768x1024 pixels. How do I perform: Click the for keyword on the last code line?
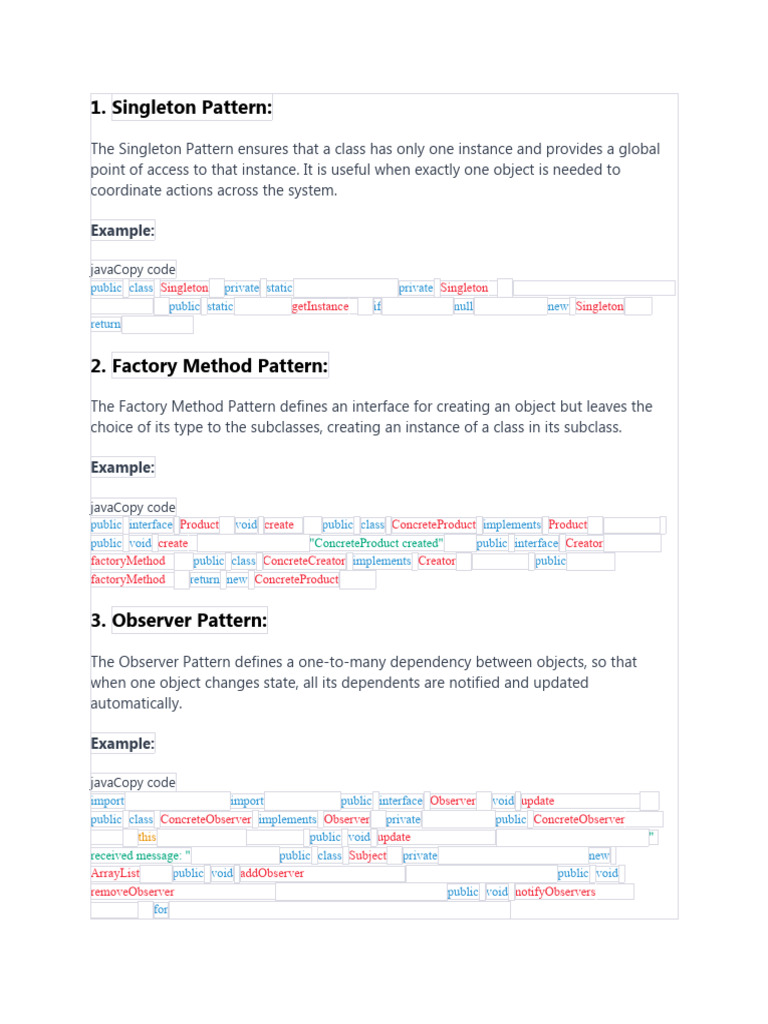coord(161,910)
